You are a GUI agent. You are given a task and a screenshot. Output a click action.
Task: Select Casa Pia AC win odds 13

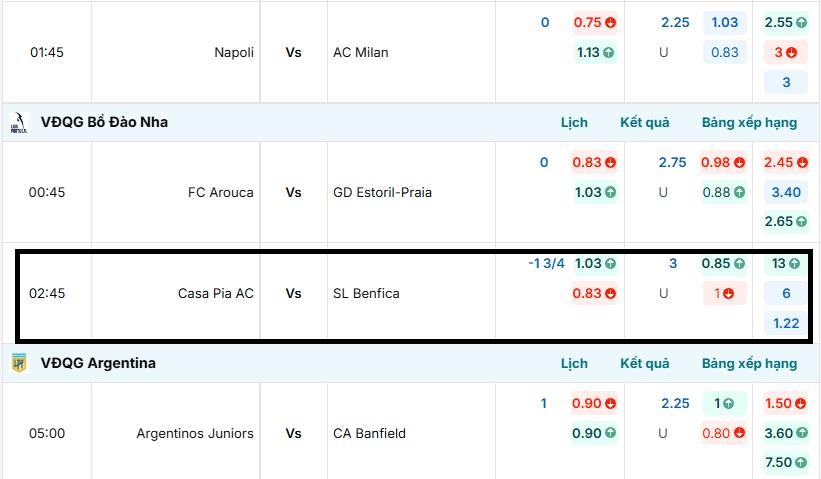[785, 264]
